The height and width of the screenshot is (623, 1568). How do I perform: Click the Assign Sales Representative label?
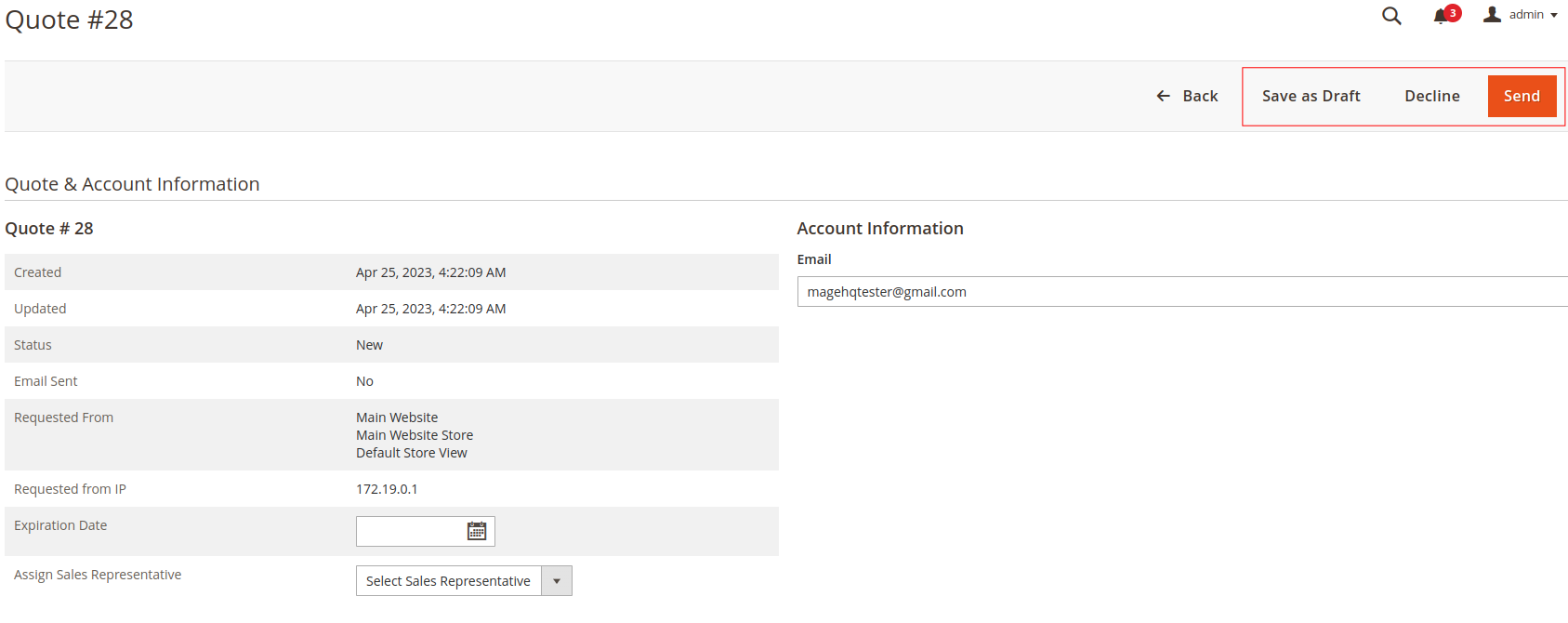[98, 575]
